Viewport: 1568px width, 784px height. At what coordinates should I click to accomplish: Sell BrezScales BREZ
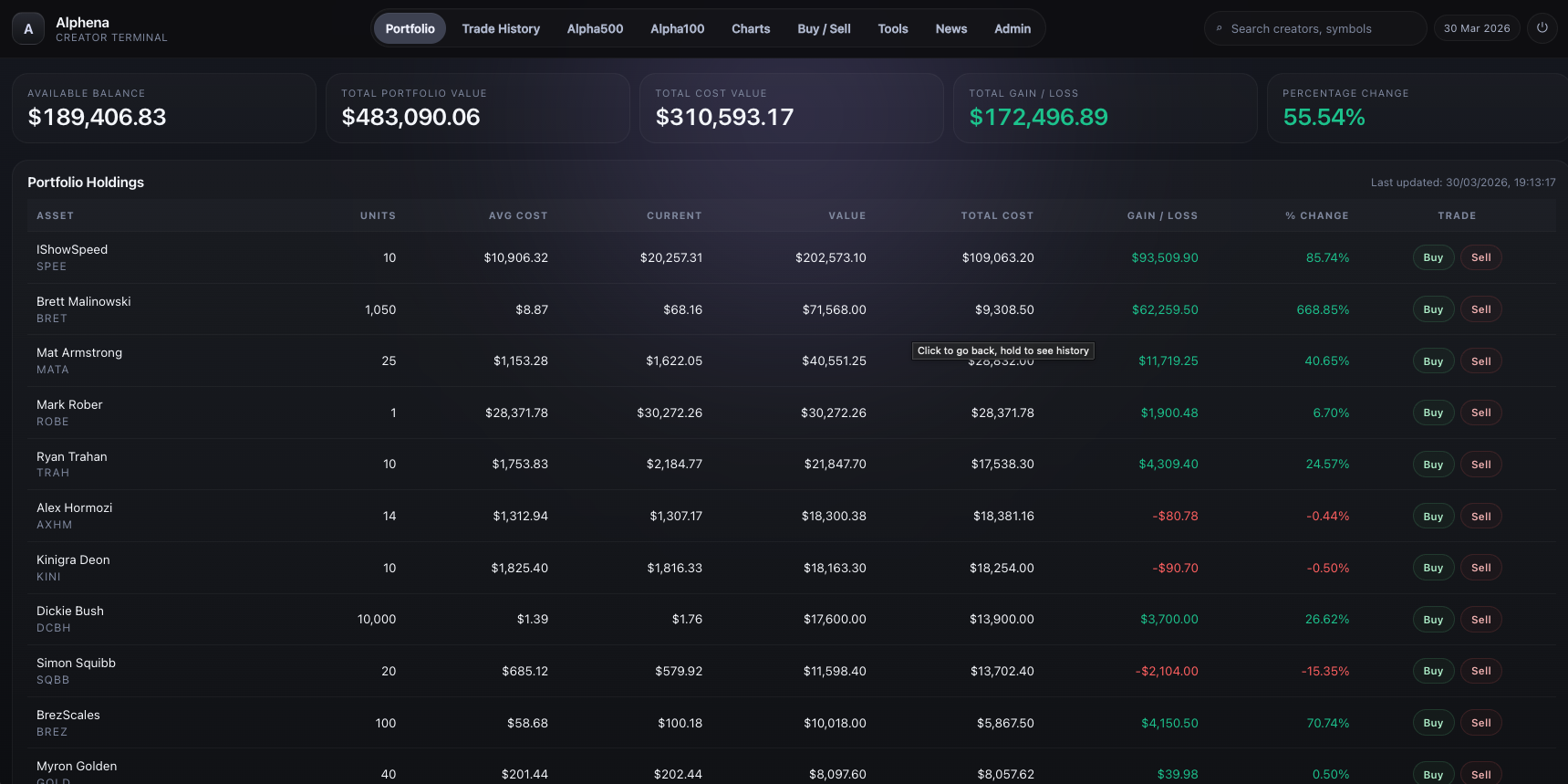click(x=1481, y=723)
